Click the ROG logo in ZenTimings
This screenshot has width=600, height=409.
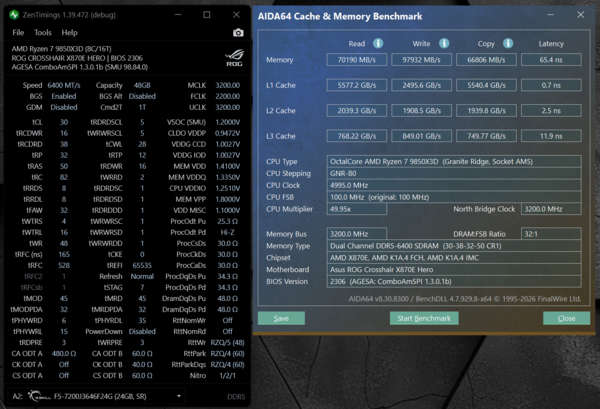click(x=234, y=58)
